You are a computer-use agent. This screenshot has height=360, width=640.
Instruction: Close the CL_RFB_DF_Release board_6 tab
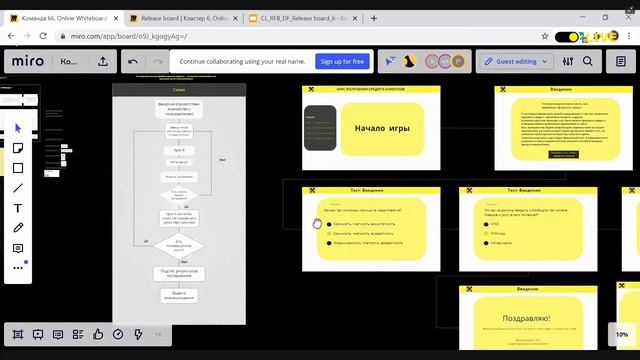tap(355, 18)
